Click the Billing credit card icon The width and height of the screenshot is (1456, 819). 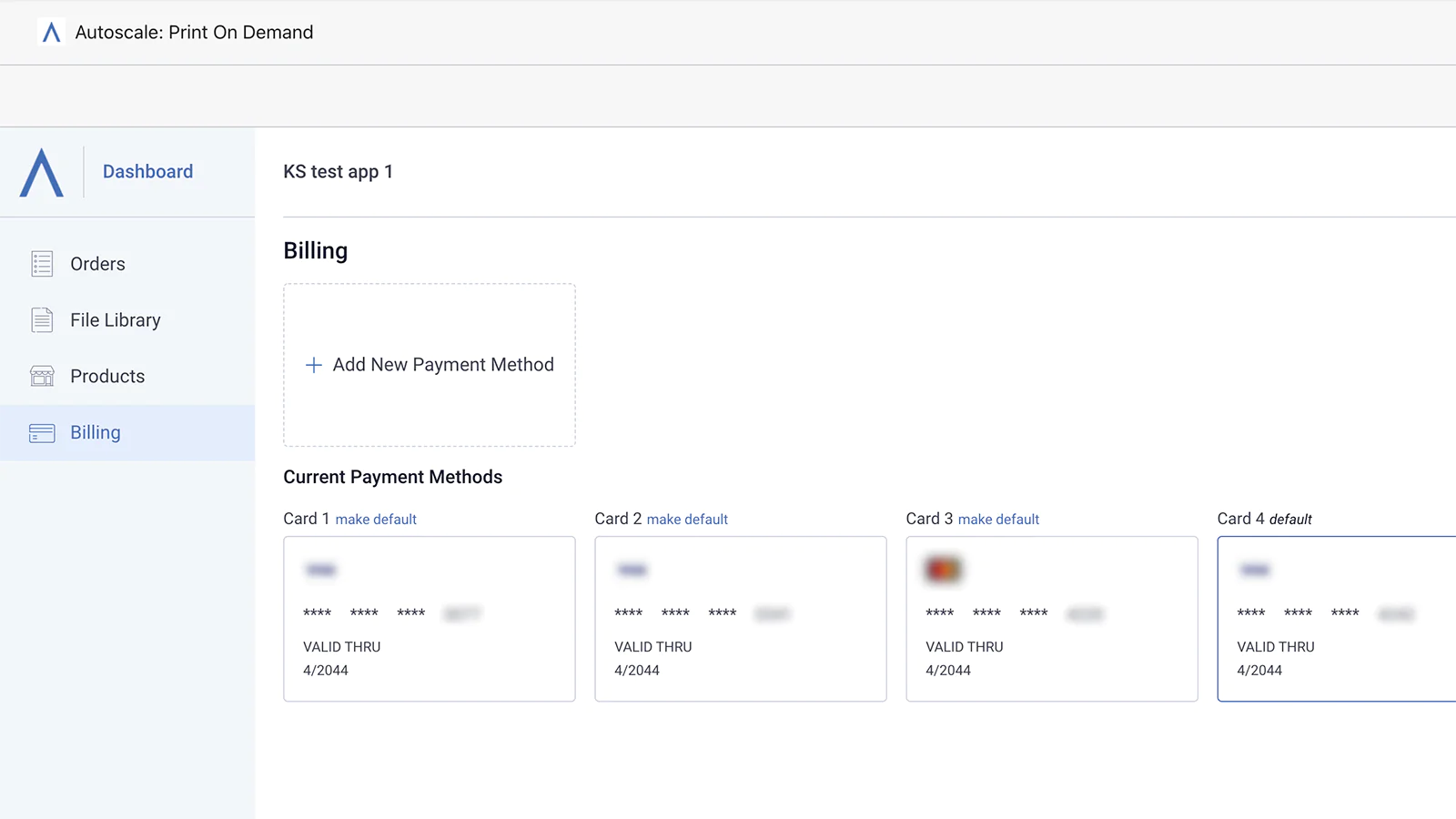42,433
